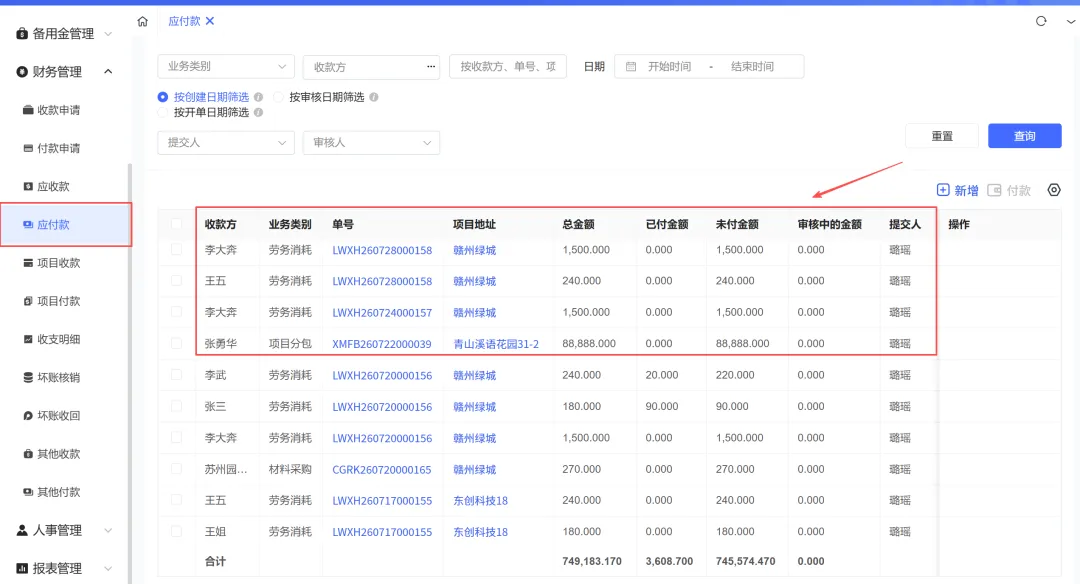Click the 付款申请 sidebar icon
This screenshot has height=584, width=1080.
pyautogui.click(x=28, y=148)
